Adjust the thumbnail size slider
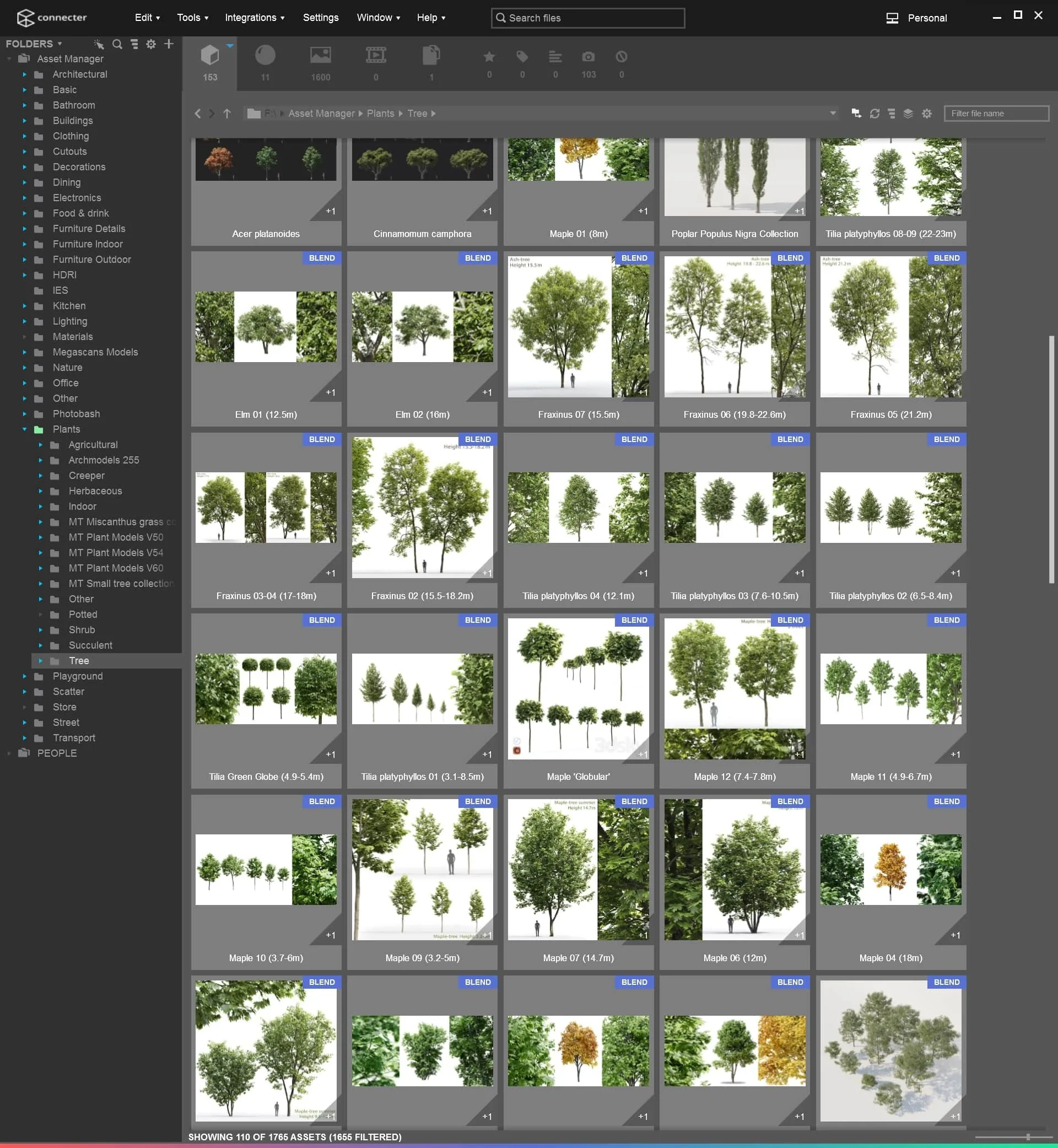1058x1148 pixels. [x=1028, y=1136]
